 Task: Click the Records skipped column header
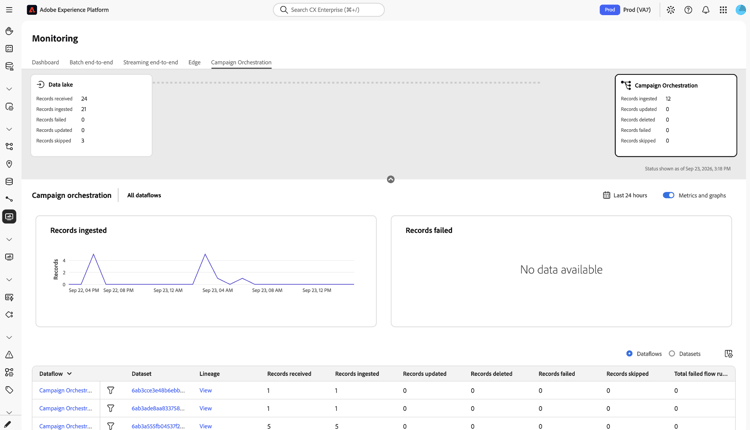[x=628, y=374]
